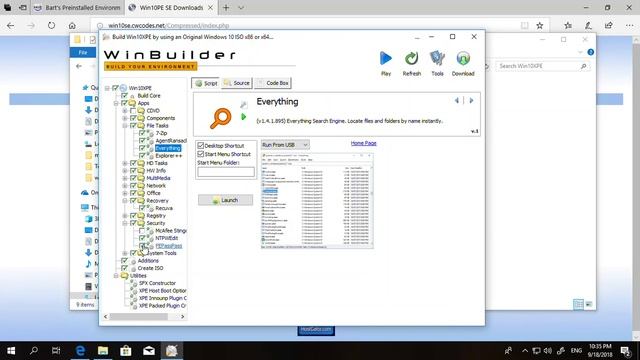640x360 pixels.
Task: Open File Explorer from the taskbar
Action: point(103,351)
